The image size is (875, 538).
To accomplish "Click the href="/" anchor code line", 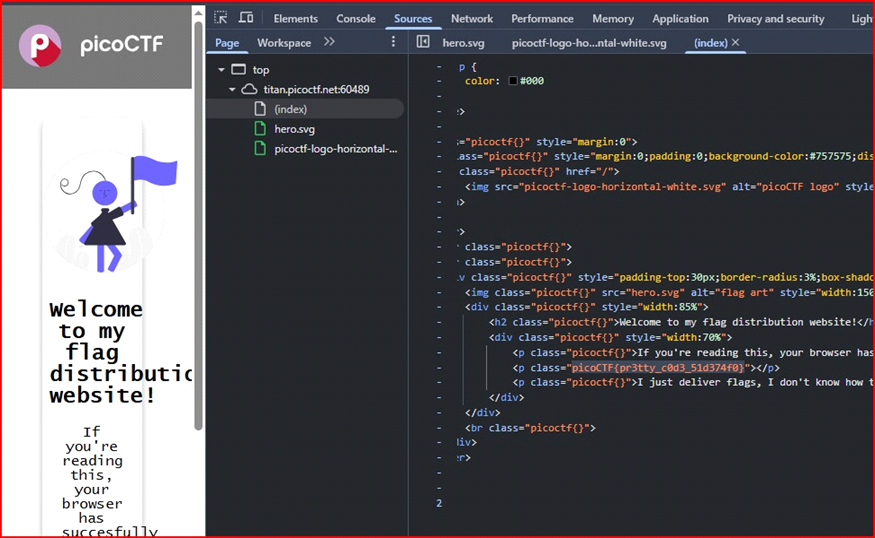I will pos(539,171).
